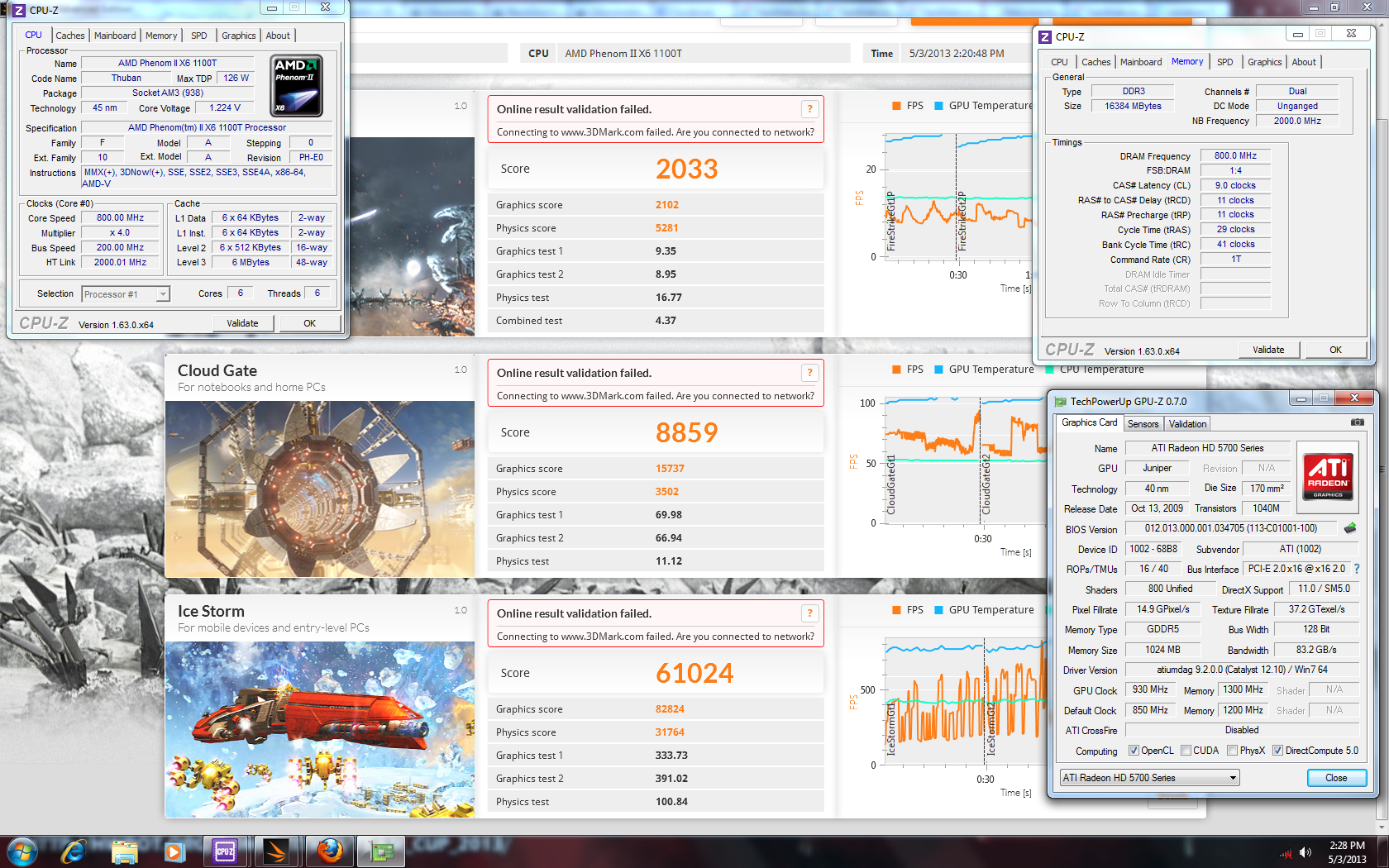Click Ice Storm physics score 31764
Viewport: 1389px width, 868px height.
pyautogui.click(x=670, y=732)
